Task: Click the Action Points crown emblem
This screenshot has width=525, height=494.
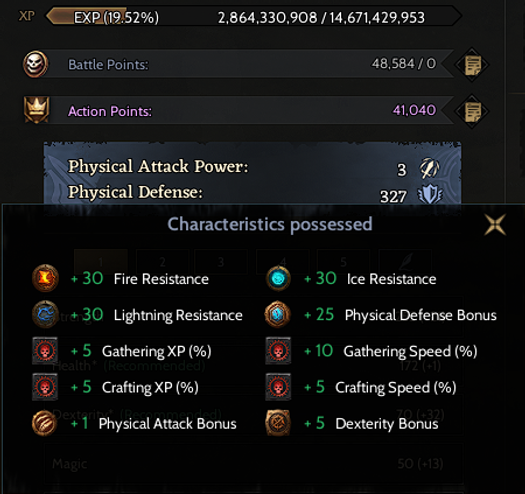Action: [x=36, y=110]
